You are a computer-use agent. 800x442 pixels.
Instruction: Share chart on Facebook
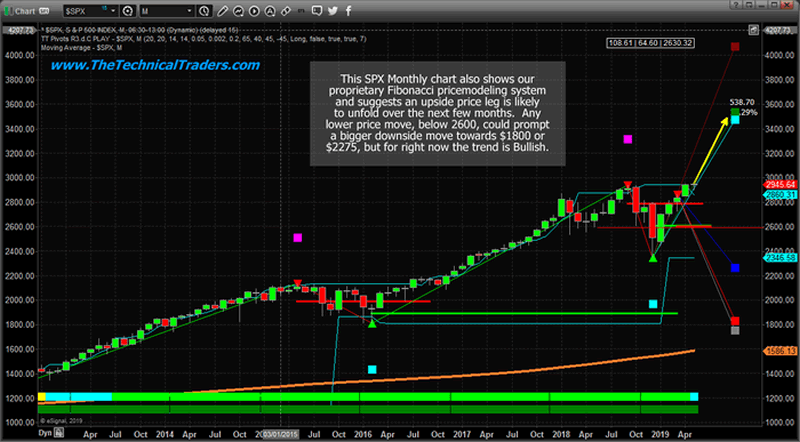348,11
